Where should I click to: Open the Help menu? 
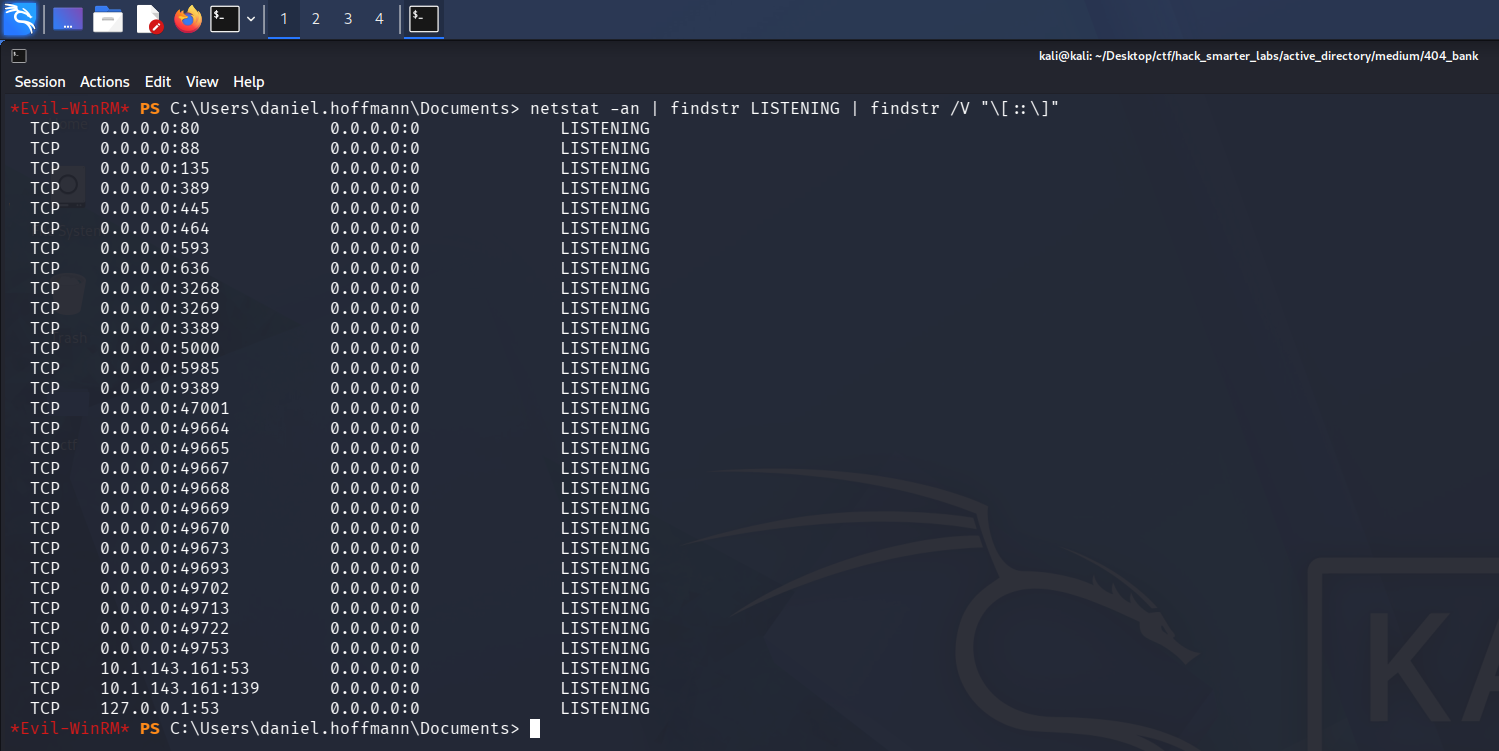click(249, 82)
